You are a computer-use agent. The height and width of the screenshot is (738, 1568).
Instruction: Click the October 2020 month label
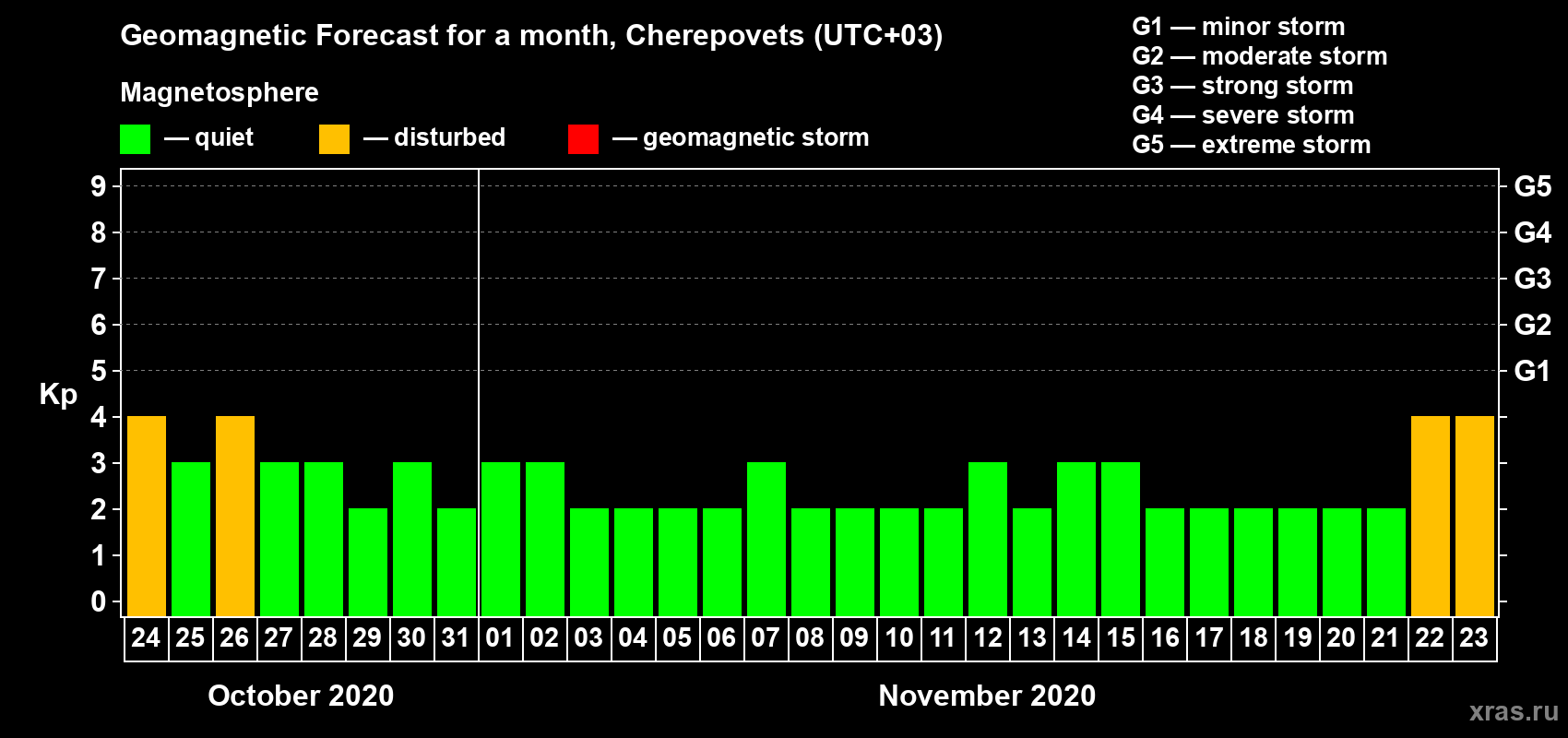301,696
